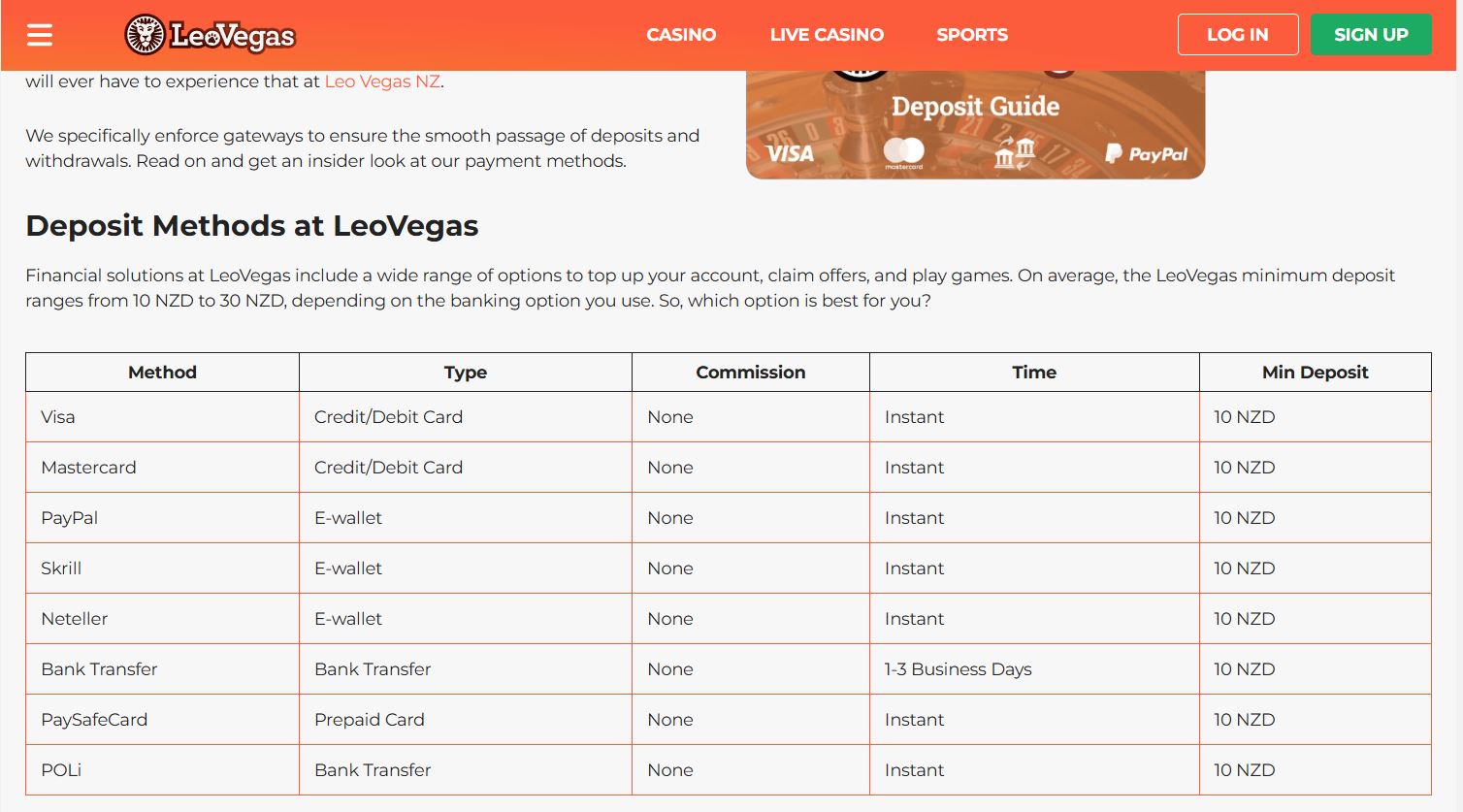Open the CASINO nav item
This screenshot has height=812, width=1463.
[x=681, y=35]
